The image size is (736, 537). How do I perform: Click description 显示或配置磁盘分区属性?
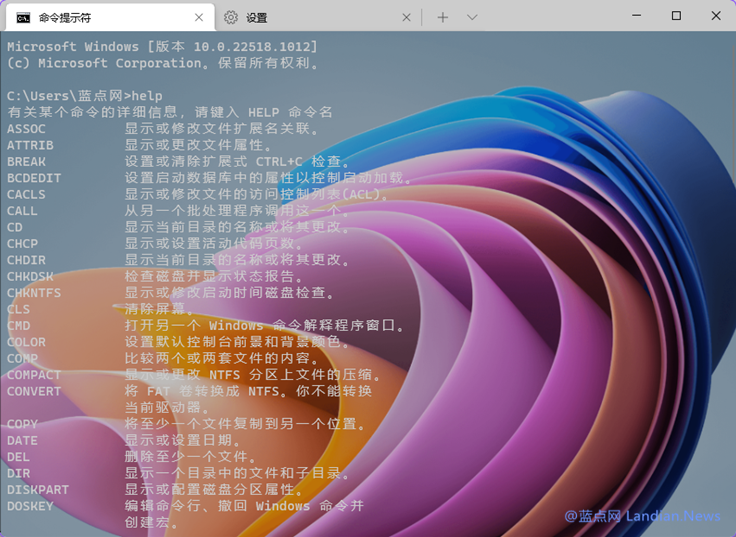tap(213, 490)
